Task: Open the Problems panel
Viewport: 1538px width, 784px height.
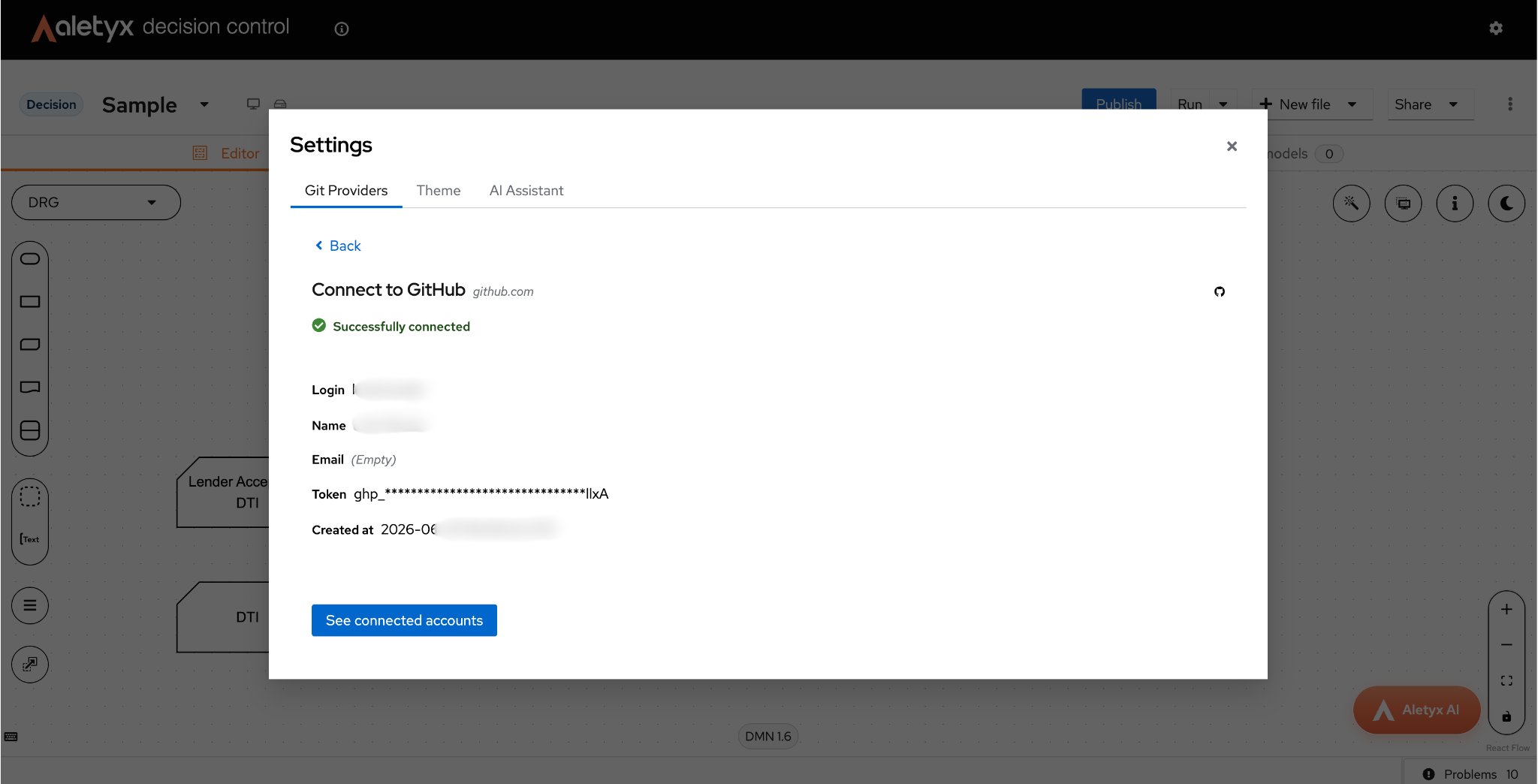Action: (1471, 774)
